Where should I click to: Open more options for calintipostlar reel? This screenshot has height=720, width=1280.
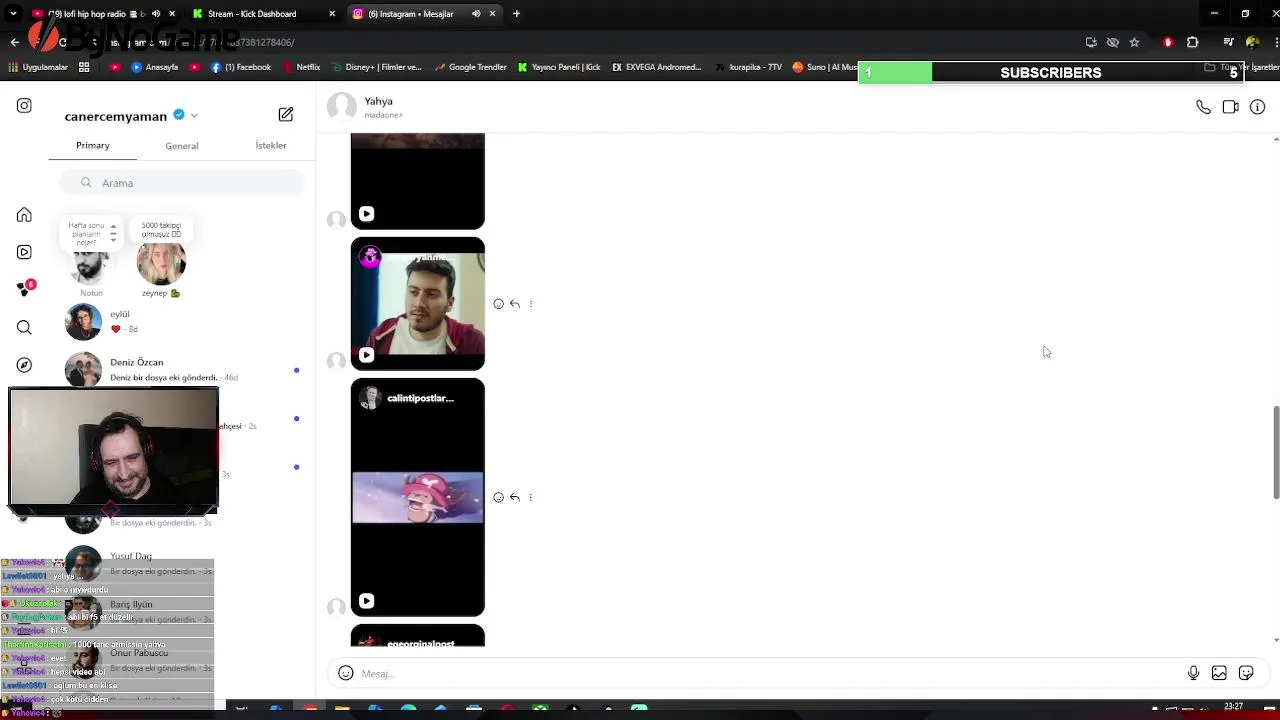click(530, 497)
